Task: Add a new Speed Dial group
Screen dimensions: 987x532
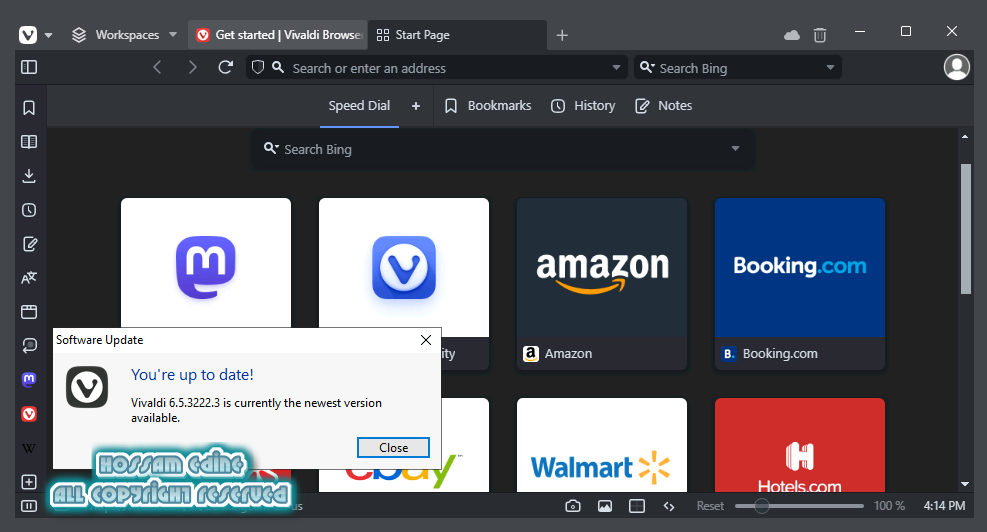Action: (x=415, y=106)
